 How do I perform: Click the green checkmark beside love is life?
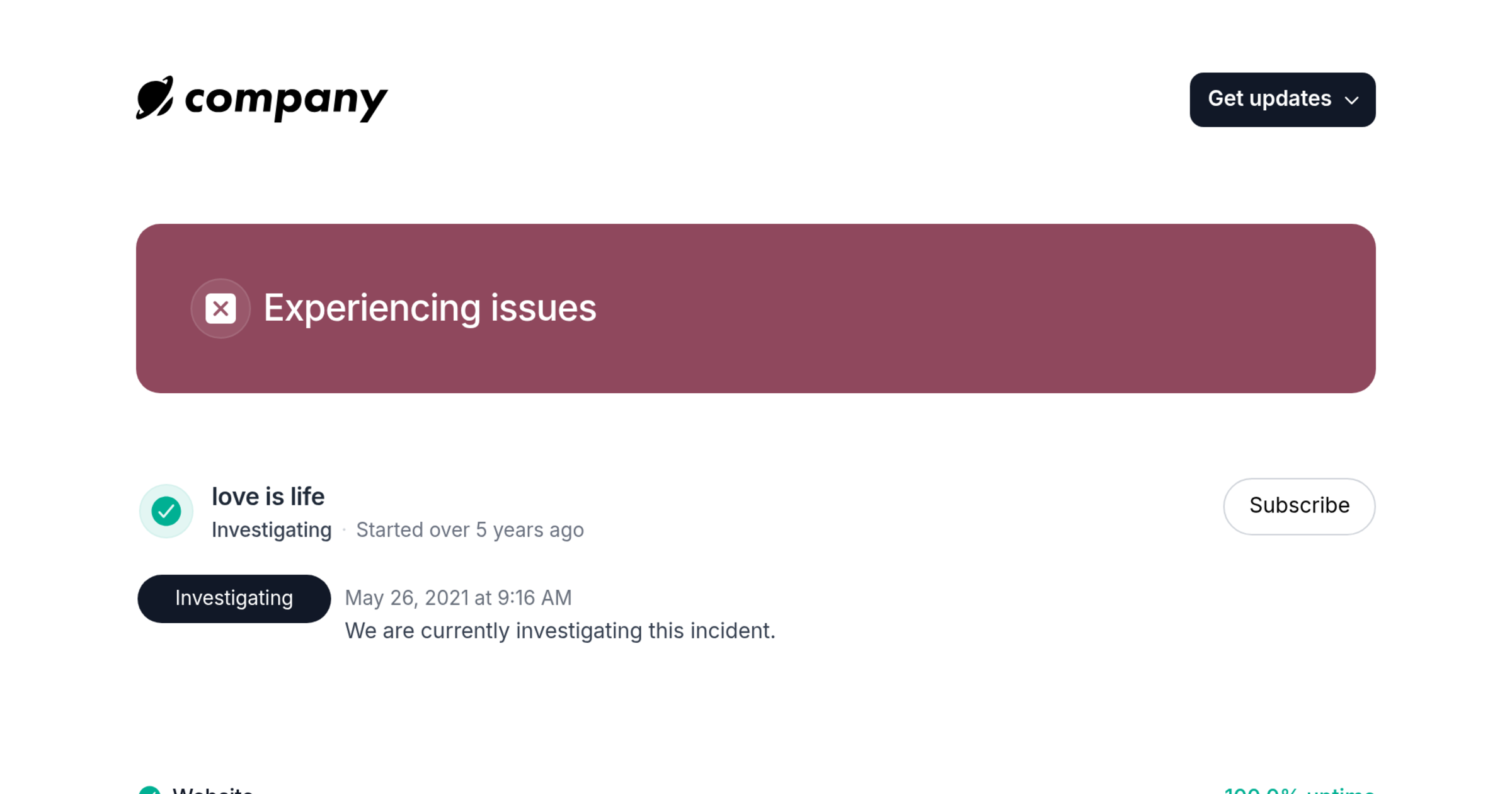pos(166,511)
